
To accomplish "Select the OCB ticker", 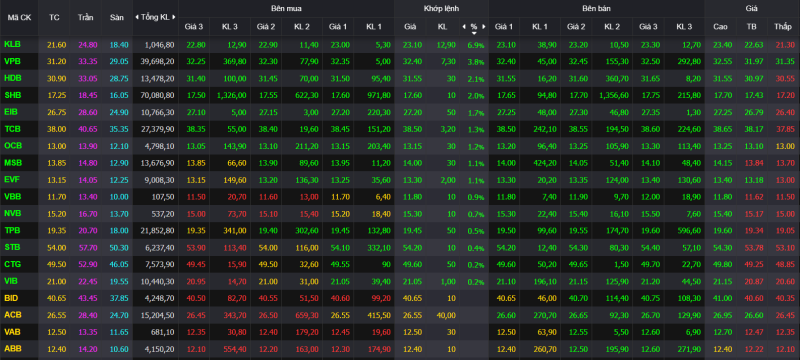I will point(13,145).
